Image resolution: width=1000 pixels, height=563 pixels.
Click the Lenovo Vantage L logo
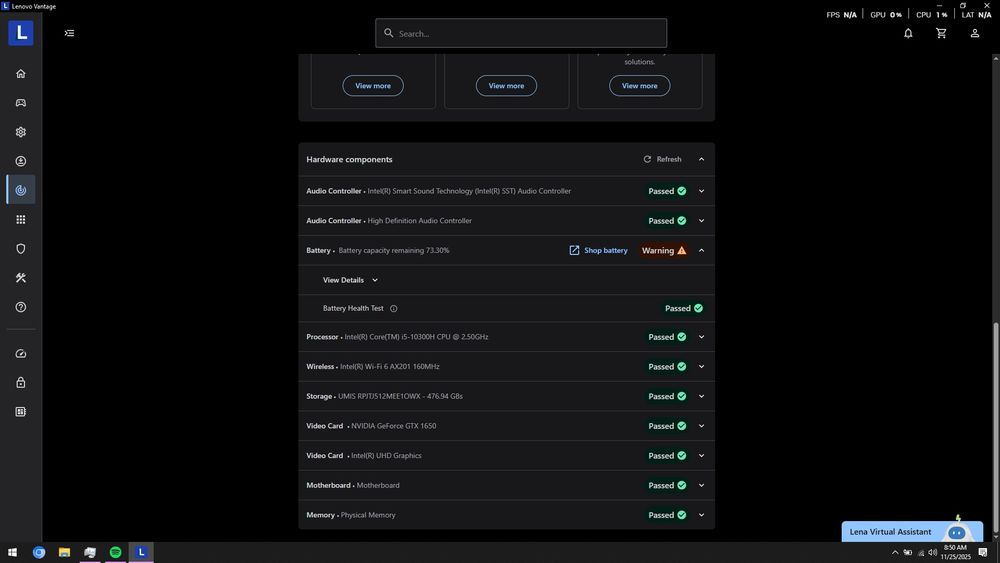coord(21,33)
